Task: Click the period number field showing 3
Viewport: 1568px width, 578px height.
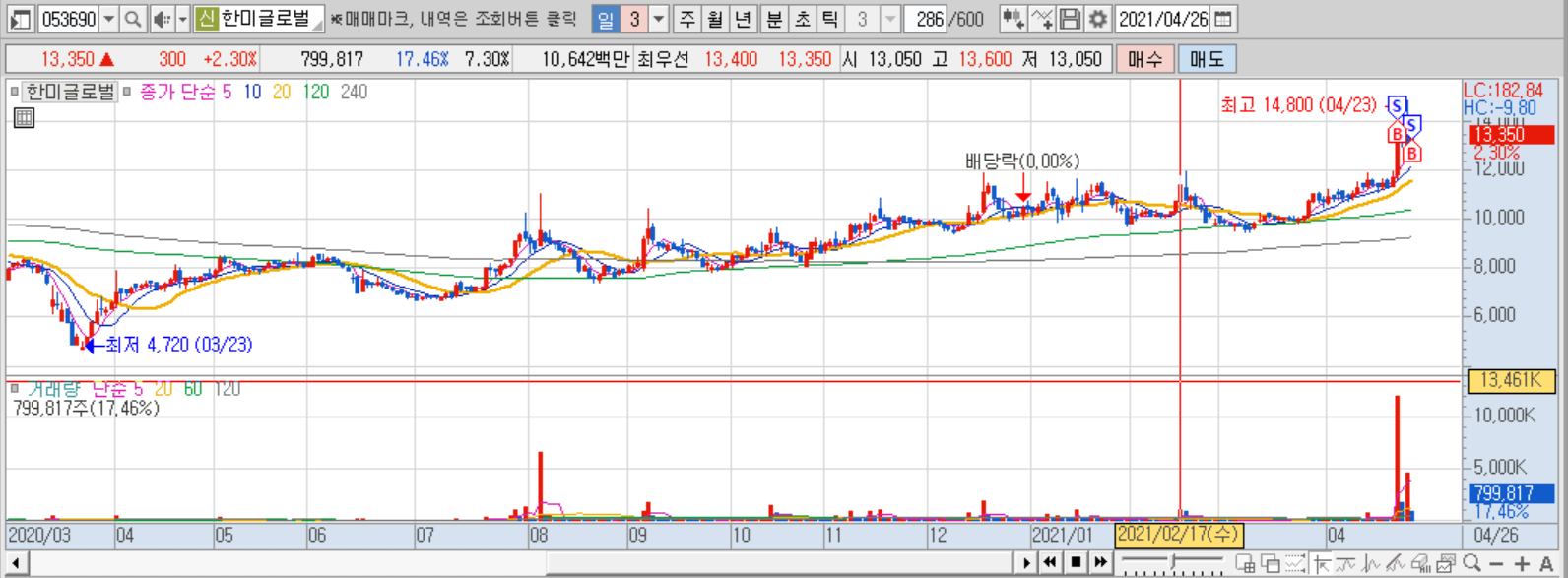Action: [x=634, y=19]
